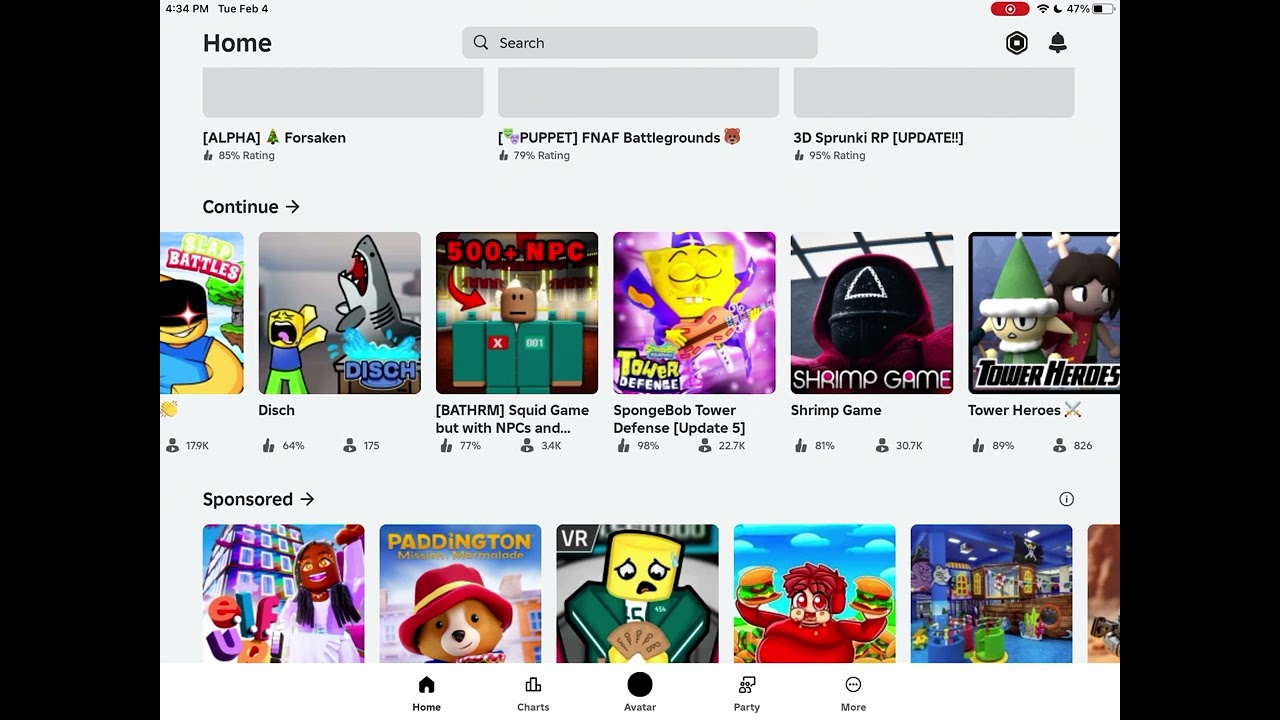Open notifications bell icon
The width and height of the screenshot is (1280, 720).
(x=1057, y=43)
